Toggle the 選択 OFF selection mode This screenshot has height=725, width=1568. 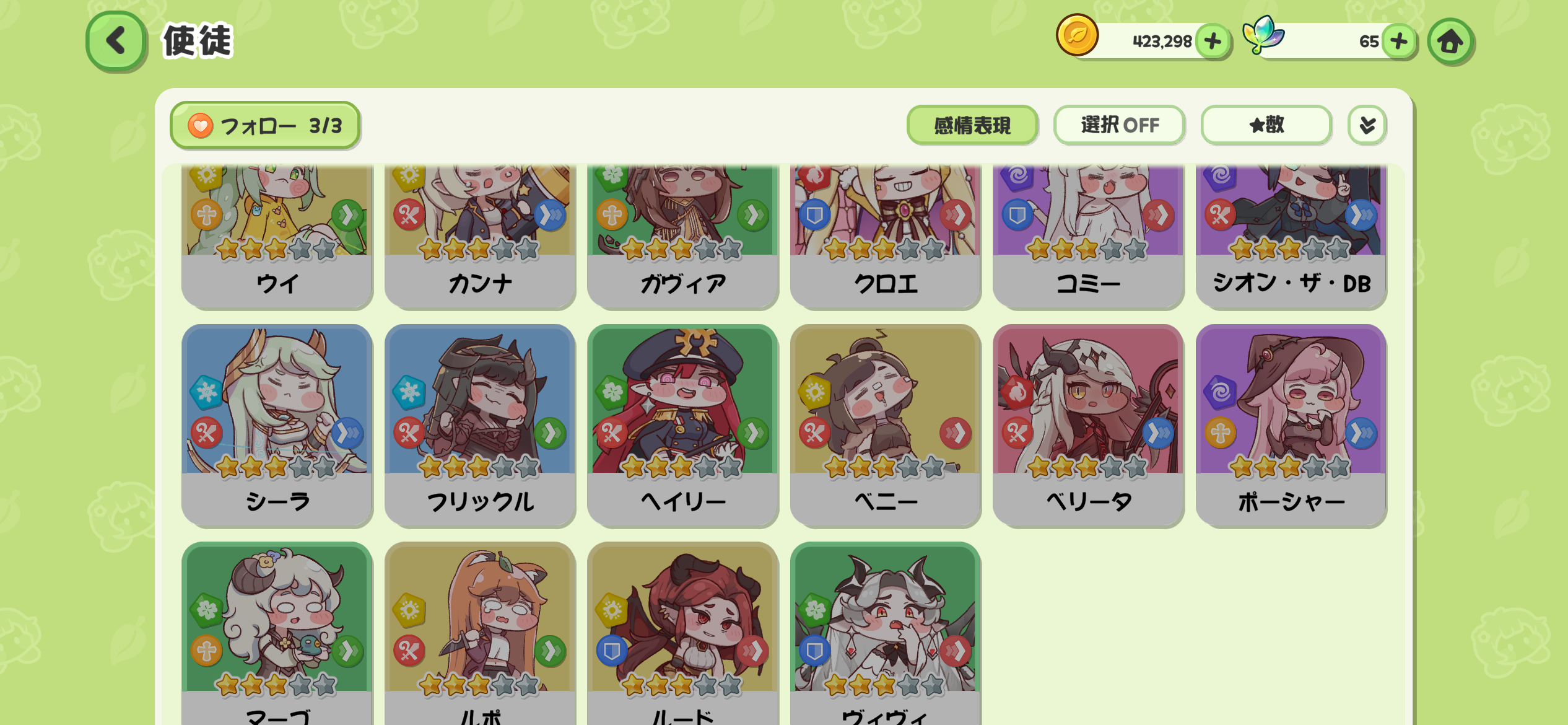coord(1120,125)
